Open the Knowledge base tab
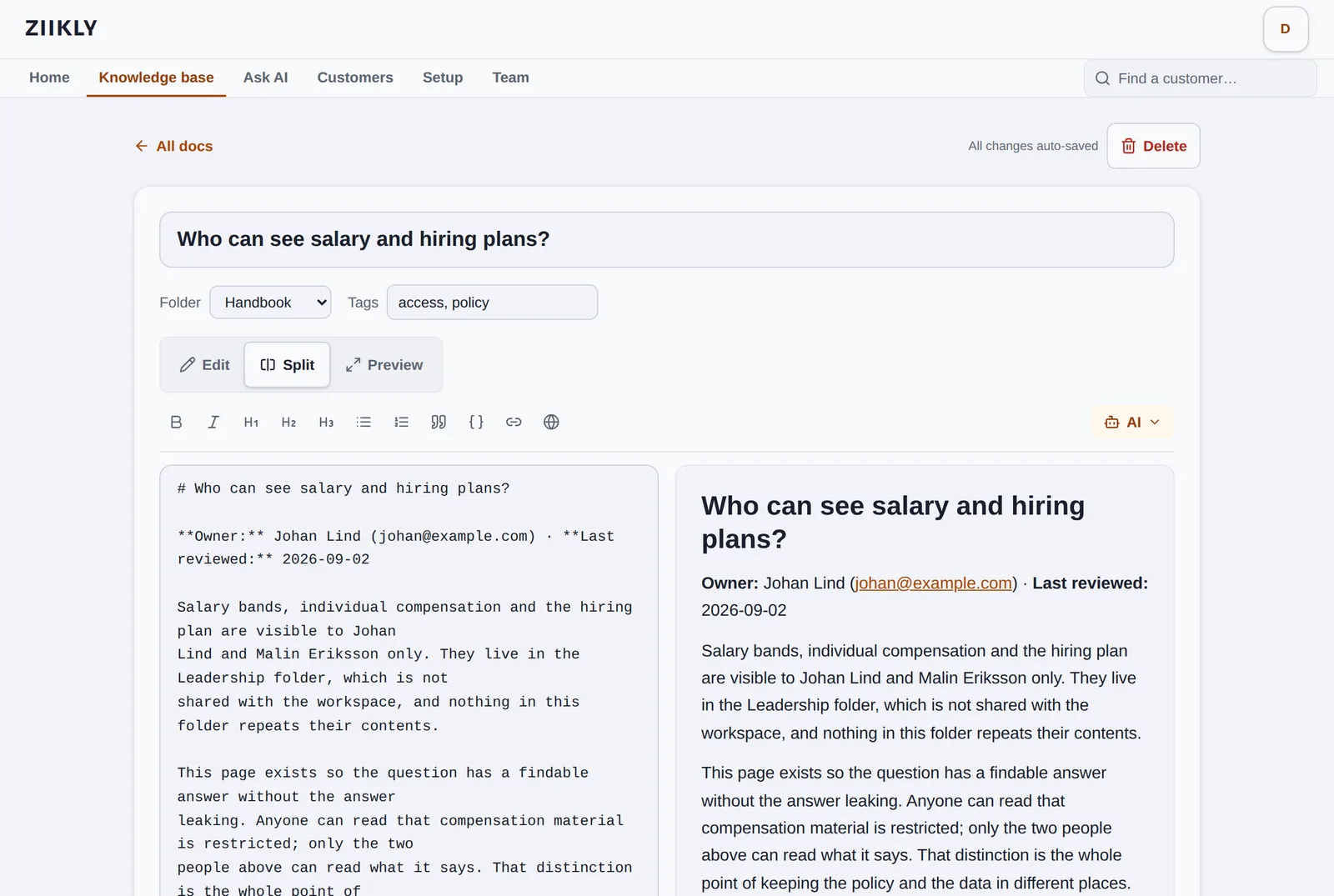The image size is (1334, 896). [156, 78]
